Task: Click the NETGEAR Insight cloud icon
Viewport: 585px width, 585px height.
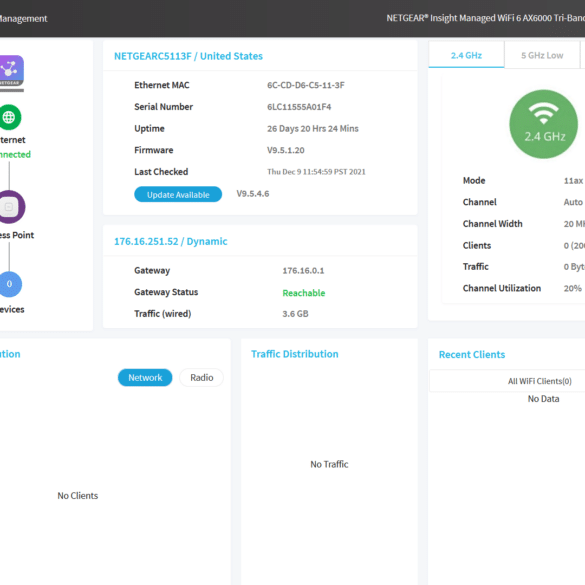Action: click(x=11, y=71)
